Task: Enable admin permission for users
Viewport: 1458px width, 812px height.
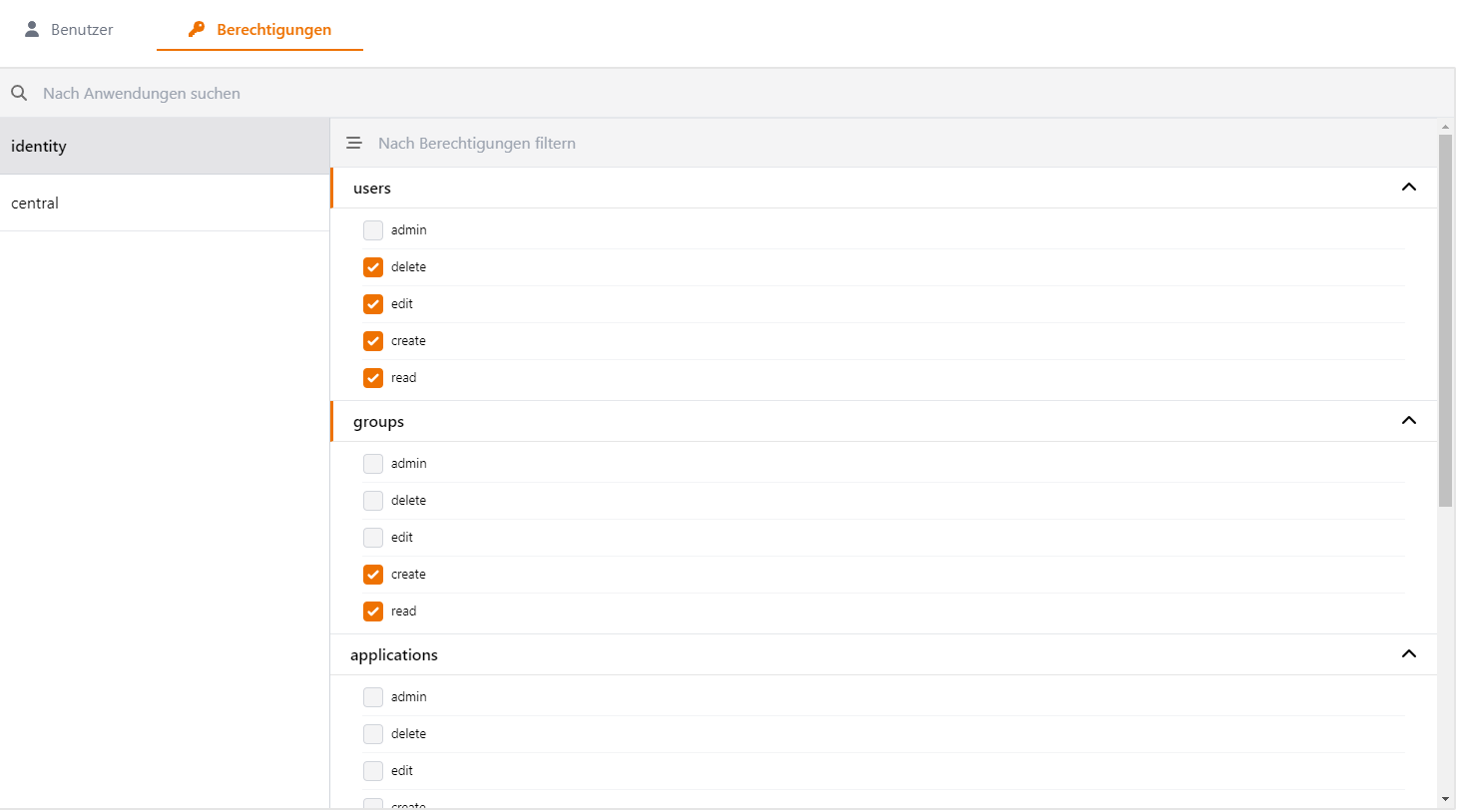Action: (373, 230)
